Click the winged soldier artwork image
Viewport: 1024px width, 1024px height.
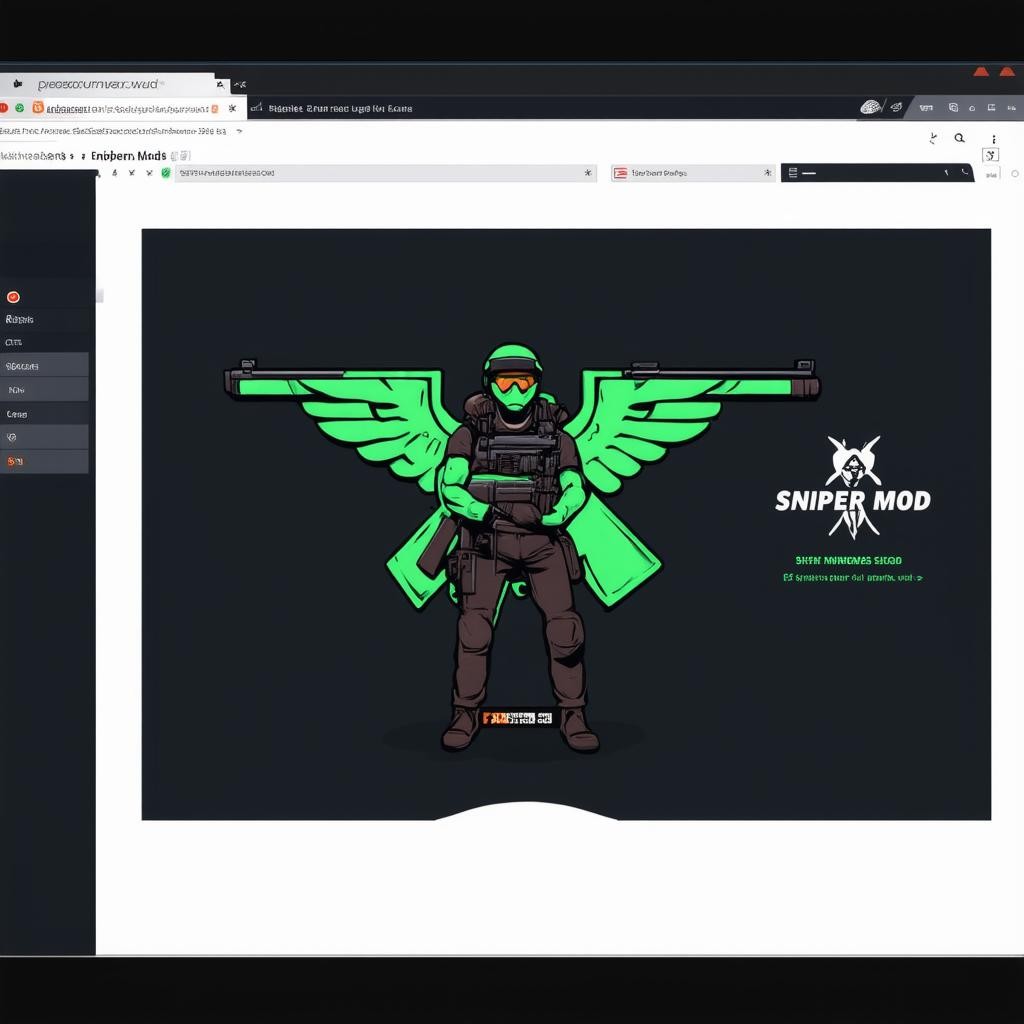[520, 520]
